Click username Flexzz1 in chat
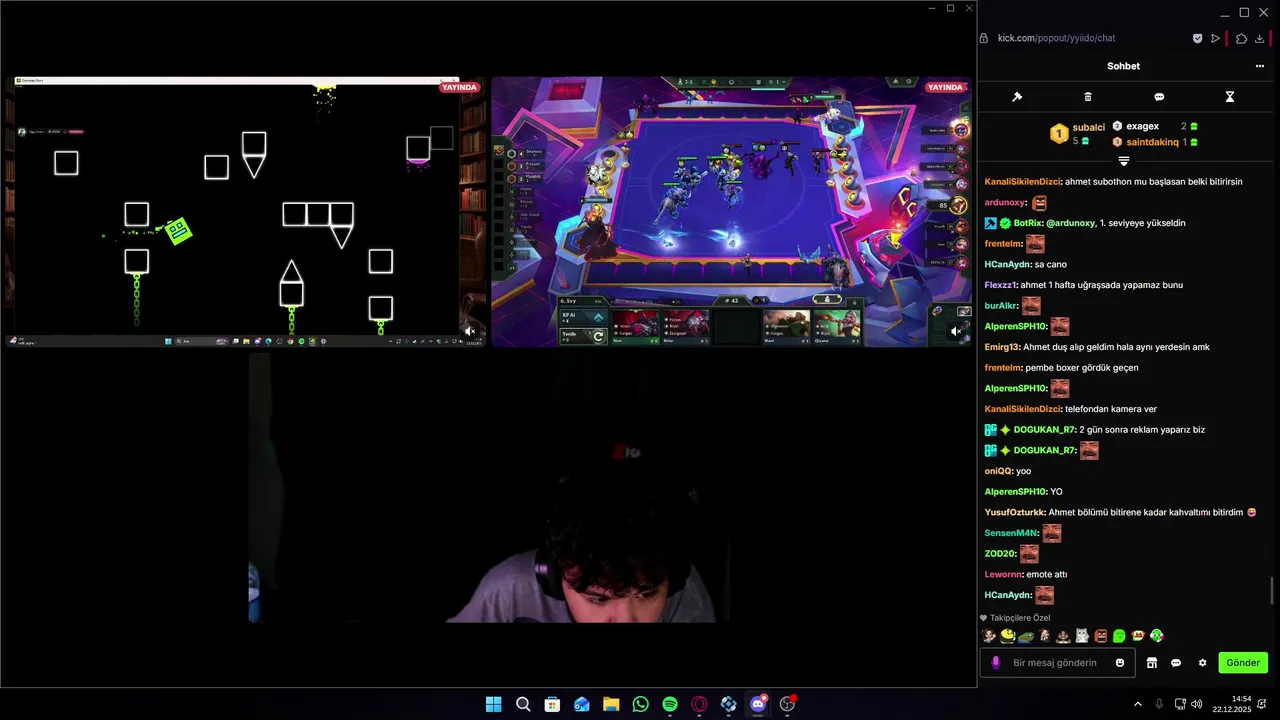The image size is (1280, 720). (1002, 285)
